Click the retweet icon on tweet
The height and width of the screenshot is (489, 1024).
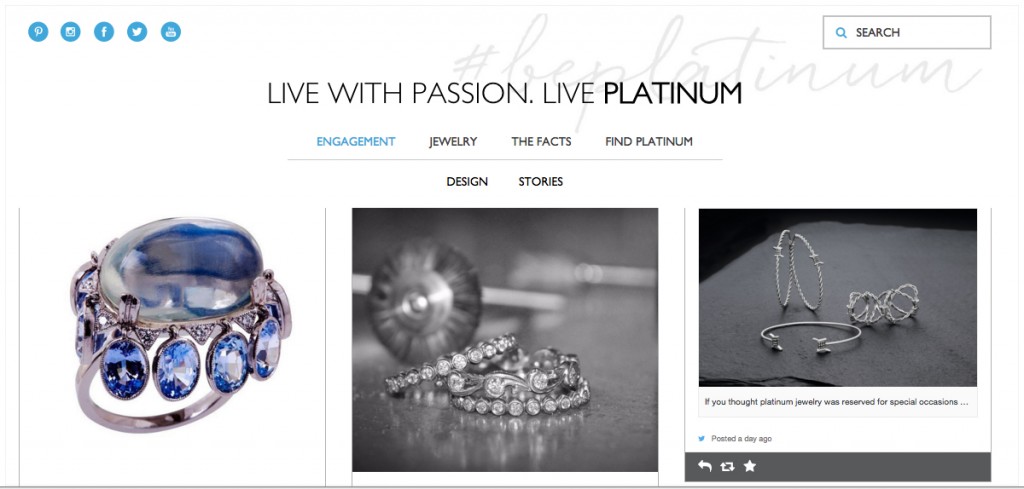click(x=727, y=466)
